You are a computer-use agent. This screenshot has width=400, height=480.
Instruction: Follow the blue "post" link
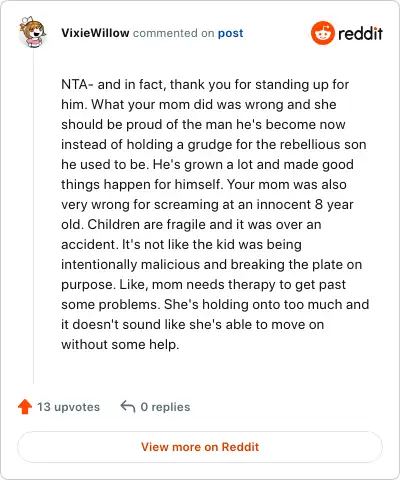point(230,33)
